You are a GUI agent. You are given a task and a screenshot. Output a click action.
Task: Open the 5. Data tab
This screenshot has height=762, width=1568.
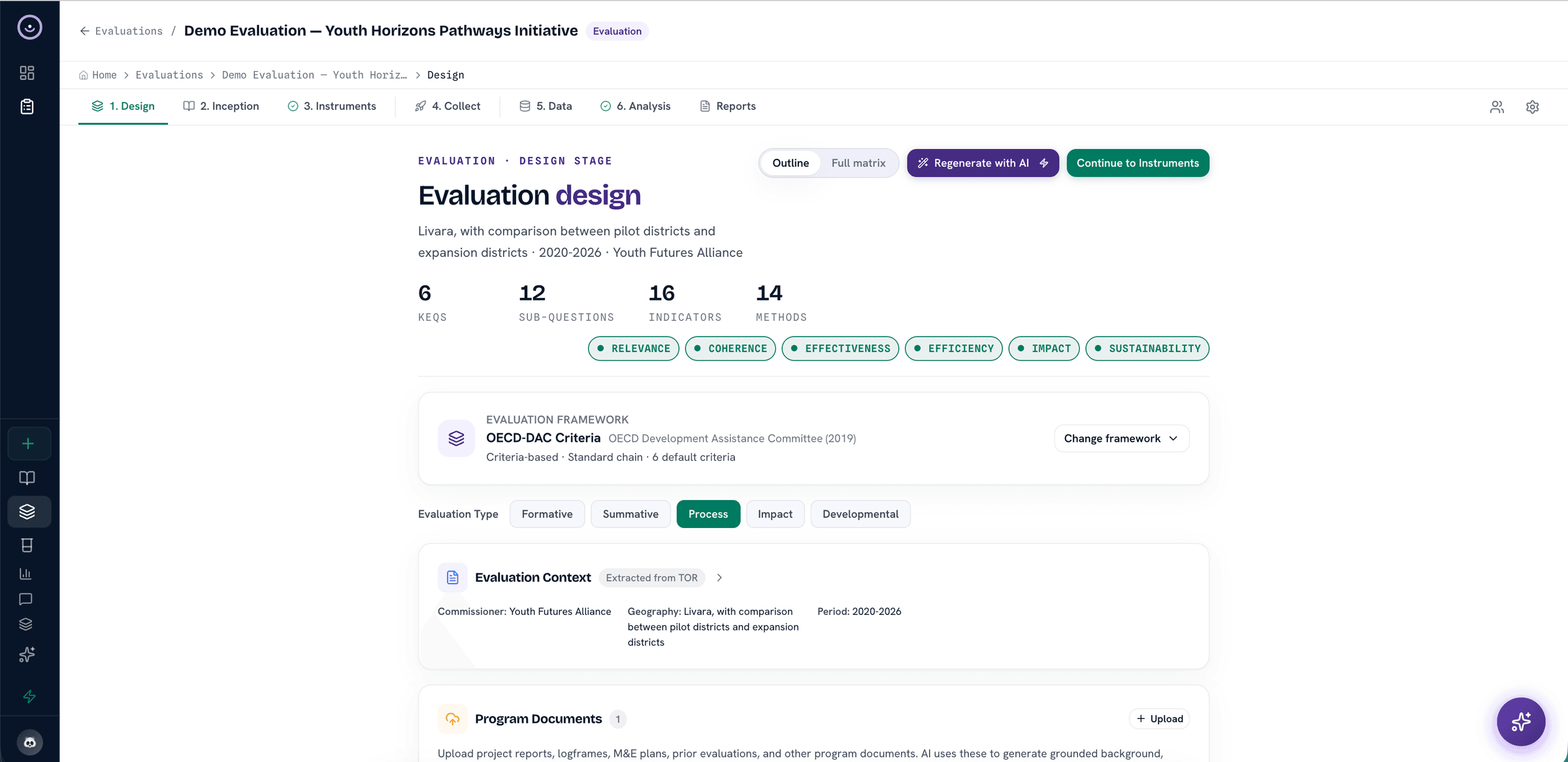click(546, 106)
